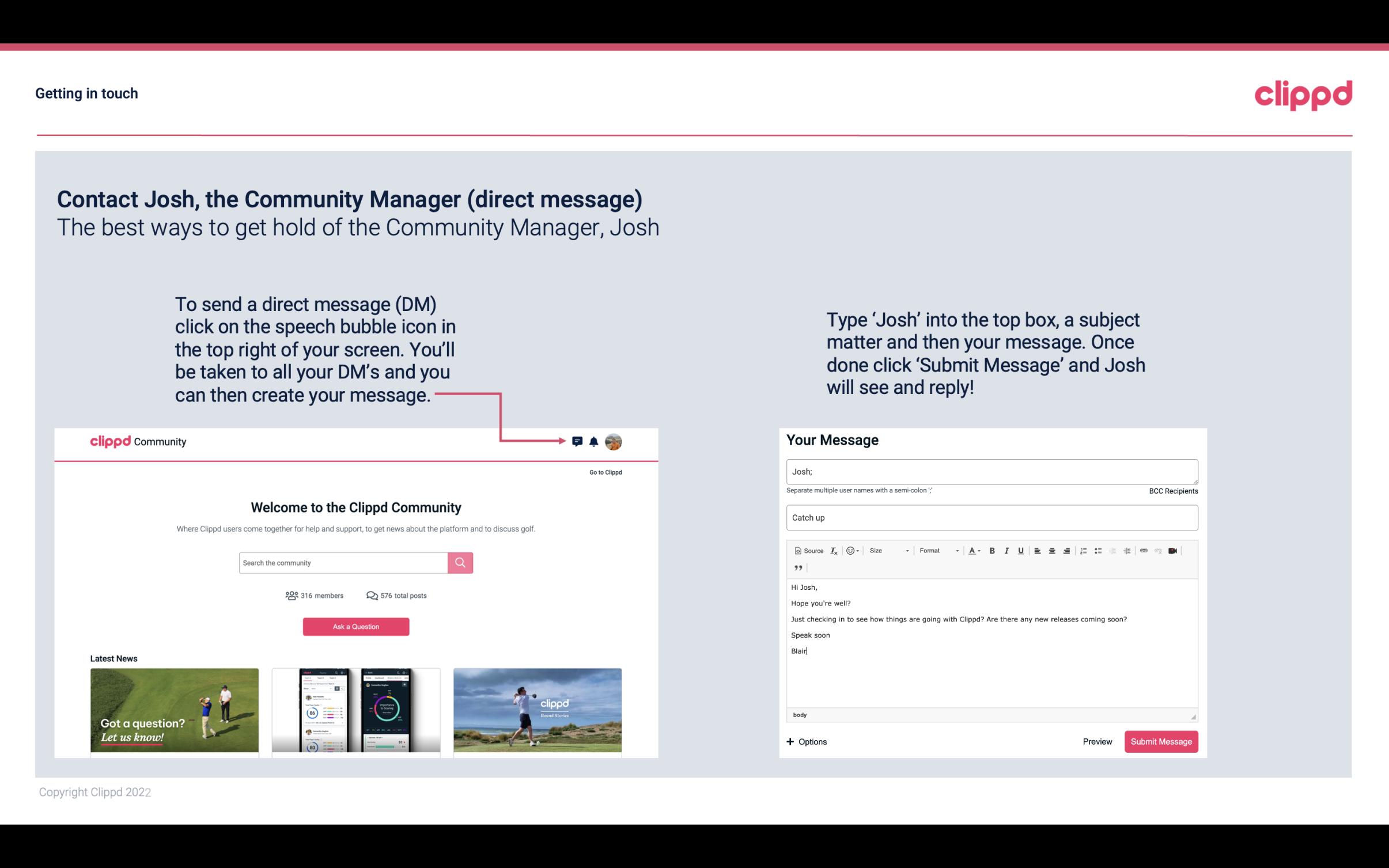This screenshot has height=868, width=1389.
Task: Click the BCC Recipients toggle link
Action: coord(1171,491)
